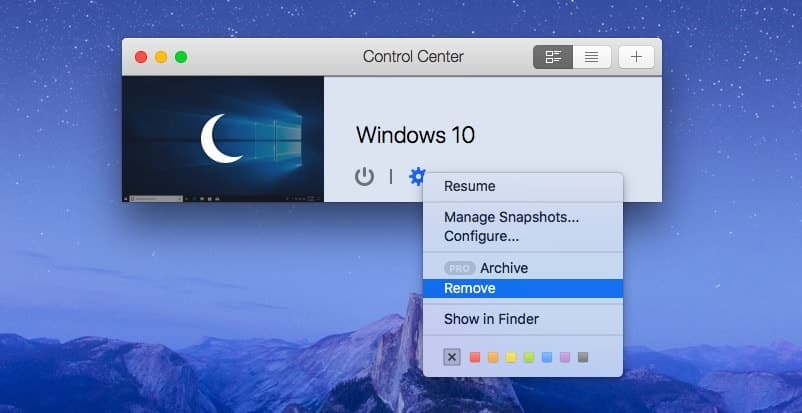This screenshot has height=413, width=802.
Task: Select the Archive menu entry
Action: pos(523,268)
